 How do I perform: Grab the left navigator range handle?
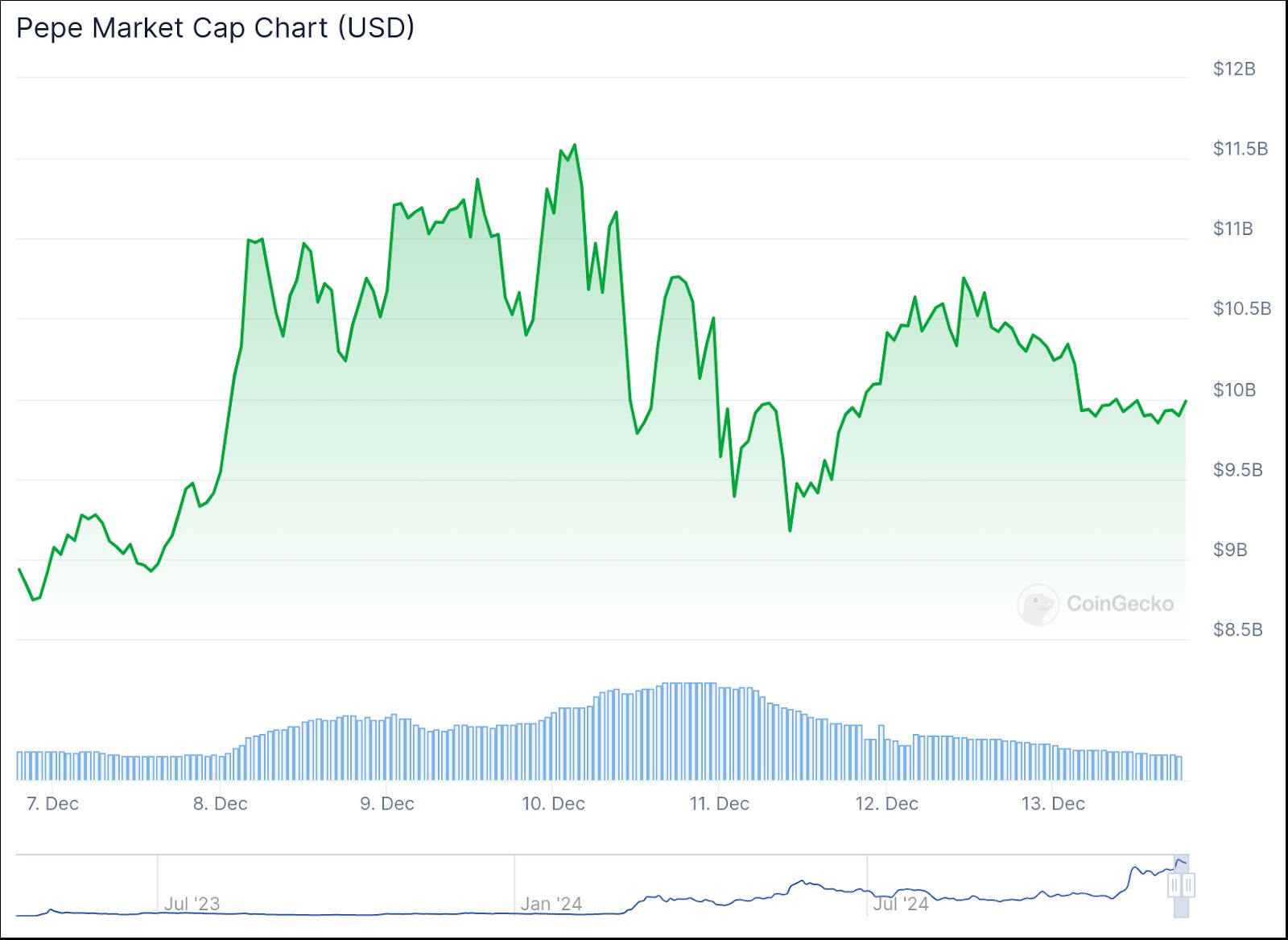pyautogui.click(x=1174, y=886)
